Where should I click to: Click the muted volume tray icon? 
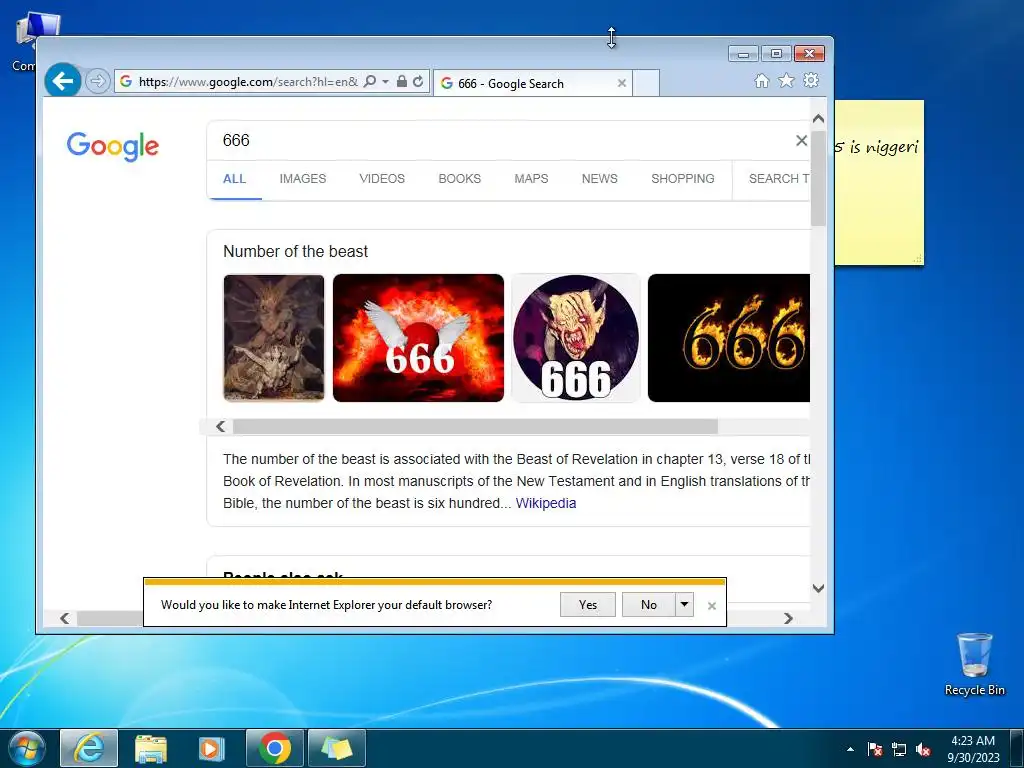(x=923, y=749)
